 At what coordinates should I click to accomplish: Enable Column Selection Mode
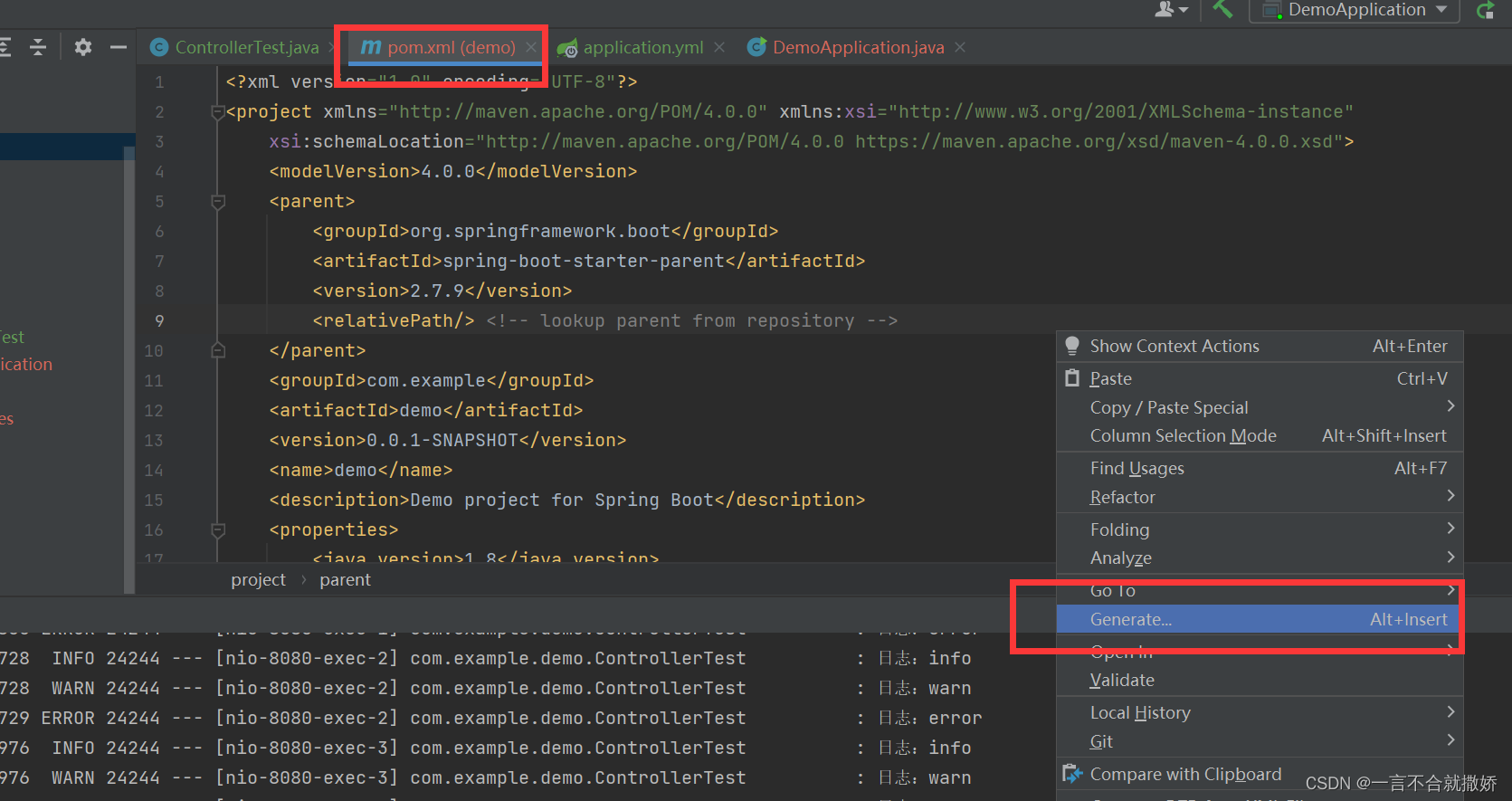pos(1260,435)
